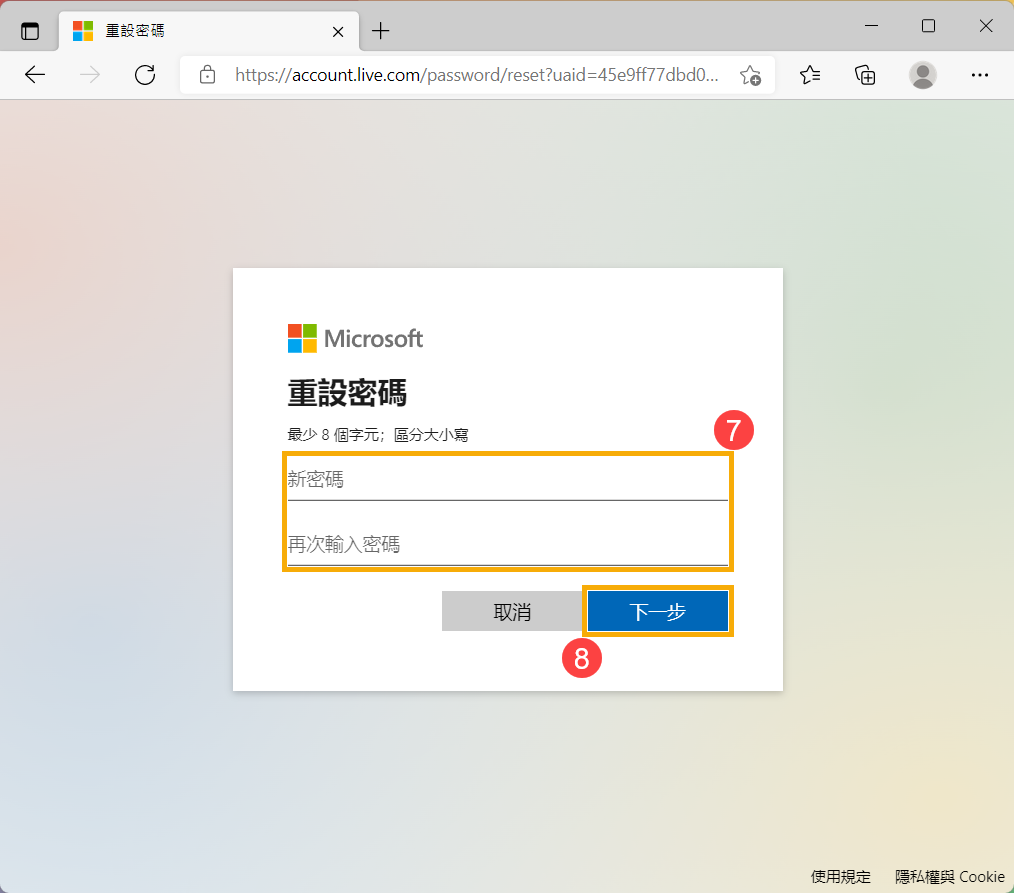Click the account.live.com URL in address bar
The width and height of the screenshot is (1014, 893).
pyautogui.click(x=477, y=75)
